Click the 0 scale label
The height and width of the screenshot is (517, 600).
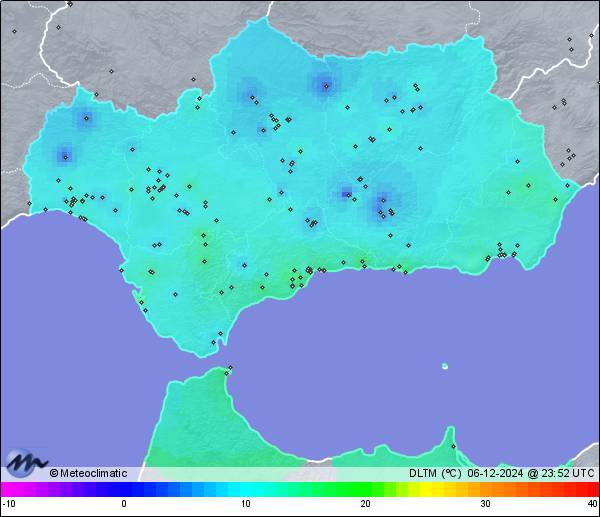click(124, 504)
